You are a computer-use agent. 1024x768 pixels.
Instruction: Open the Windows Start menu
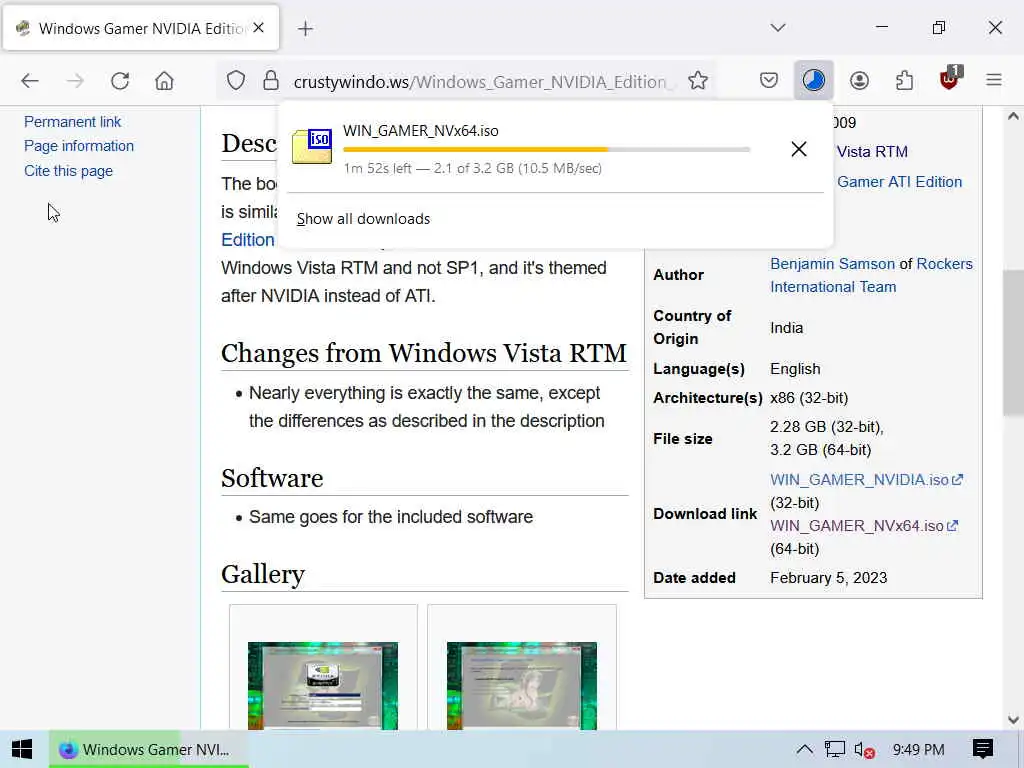coord(22,750)
